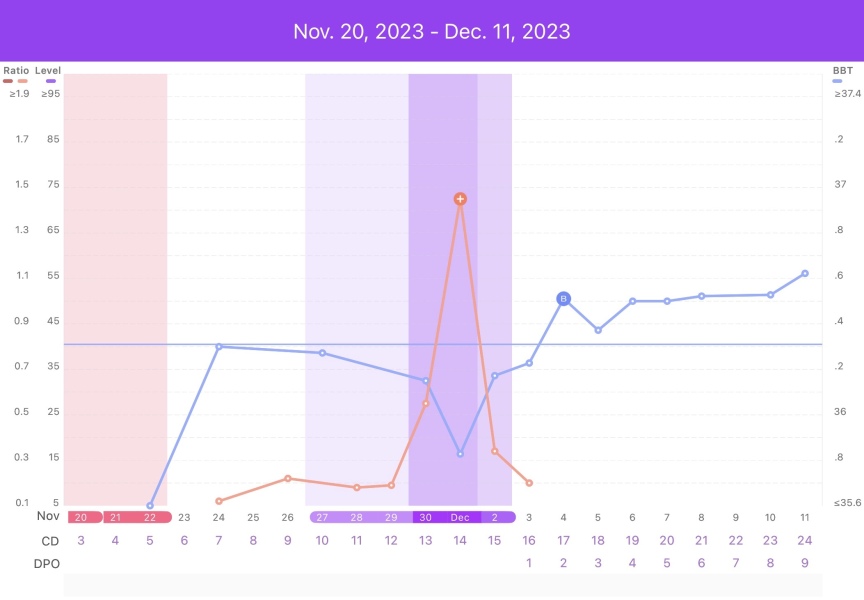Click the lowest BBT point on Nov 22
This screenshot has height=600, width=864.
150,506
